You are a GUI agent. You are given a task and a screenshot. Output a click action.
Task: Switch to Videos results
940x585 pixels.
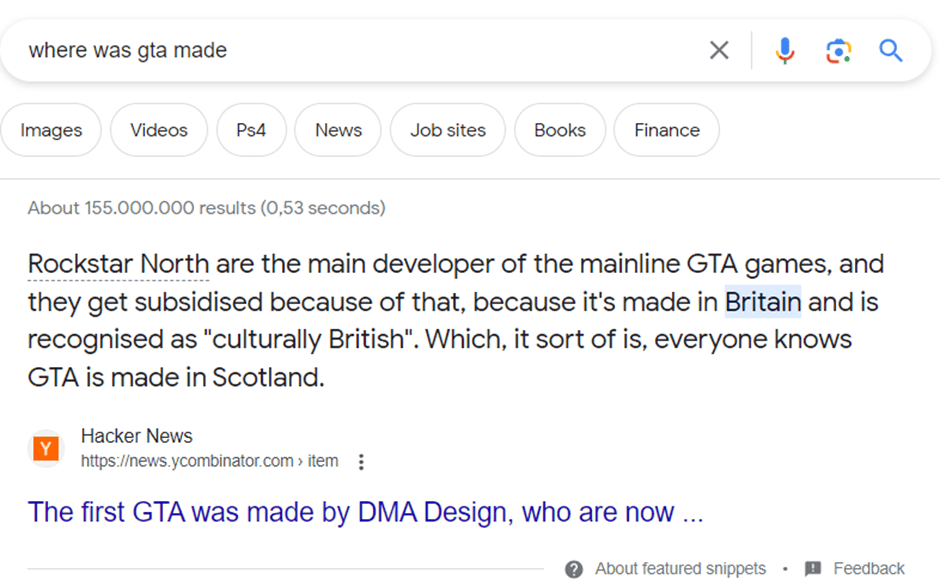[x=158, y=130]
